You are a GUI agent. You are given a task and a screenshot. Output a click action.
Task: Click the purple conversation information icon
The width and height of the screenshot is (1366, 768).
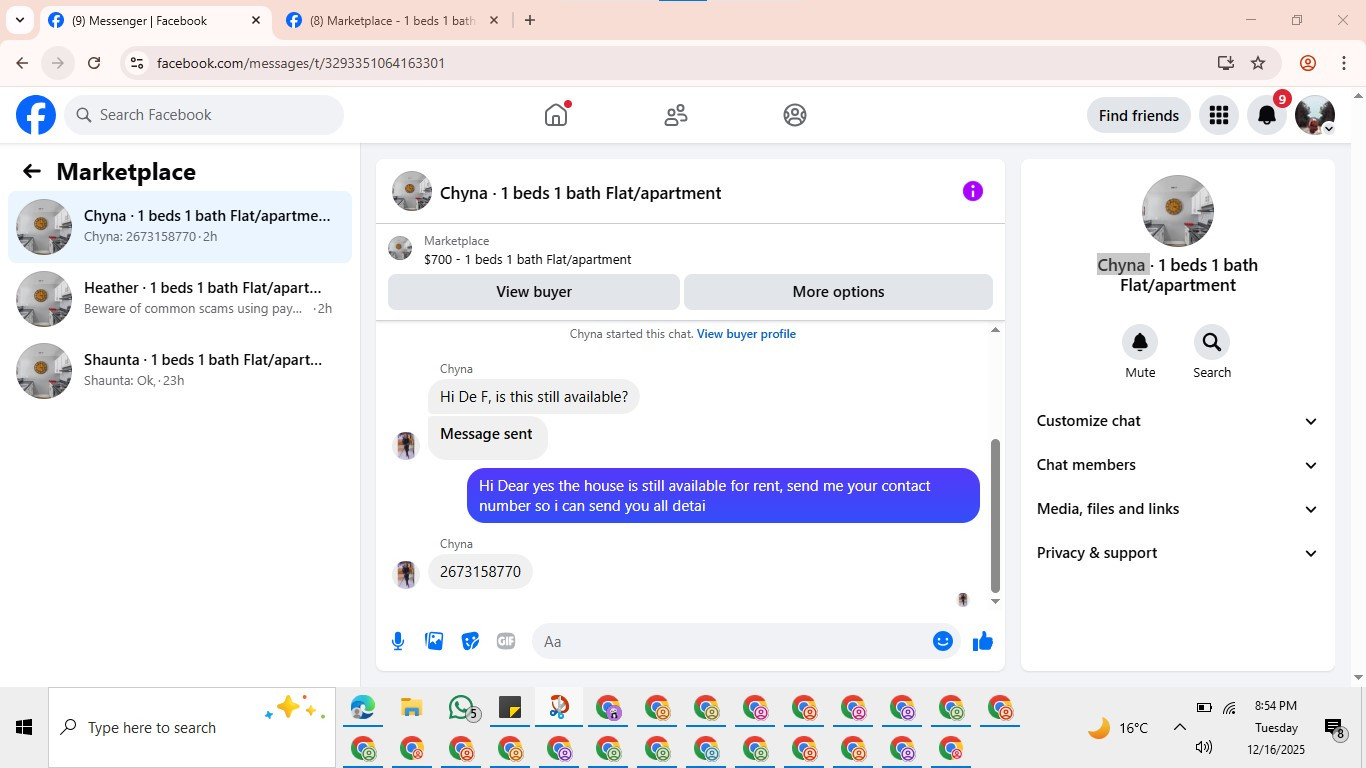click(973, 191)
